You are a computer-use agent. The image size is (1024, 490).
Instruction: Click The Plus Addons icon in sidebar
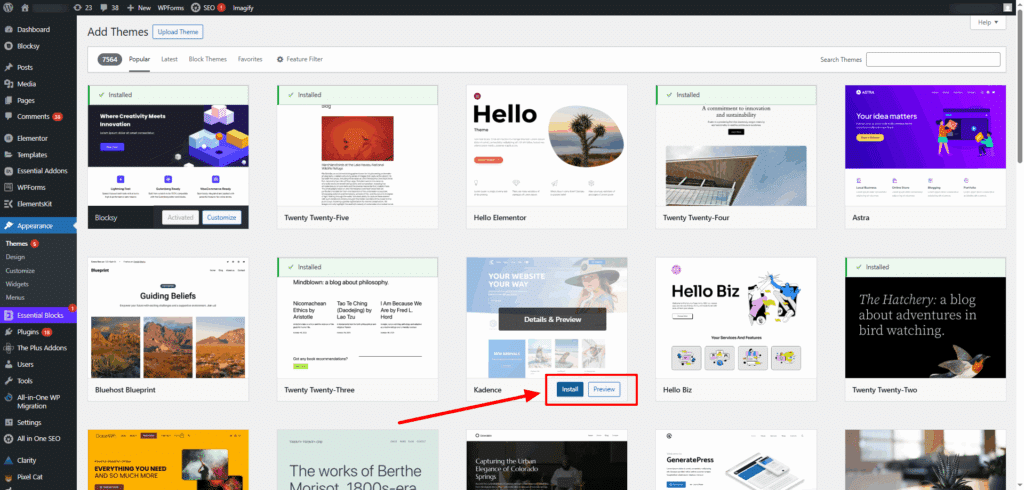pyautogui.click(x=8, y=348)
